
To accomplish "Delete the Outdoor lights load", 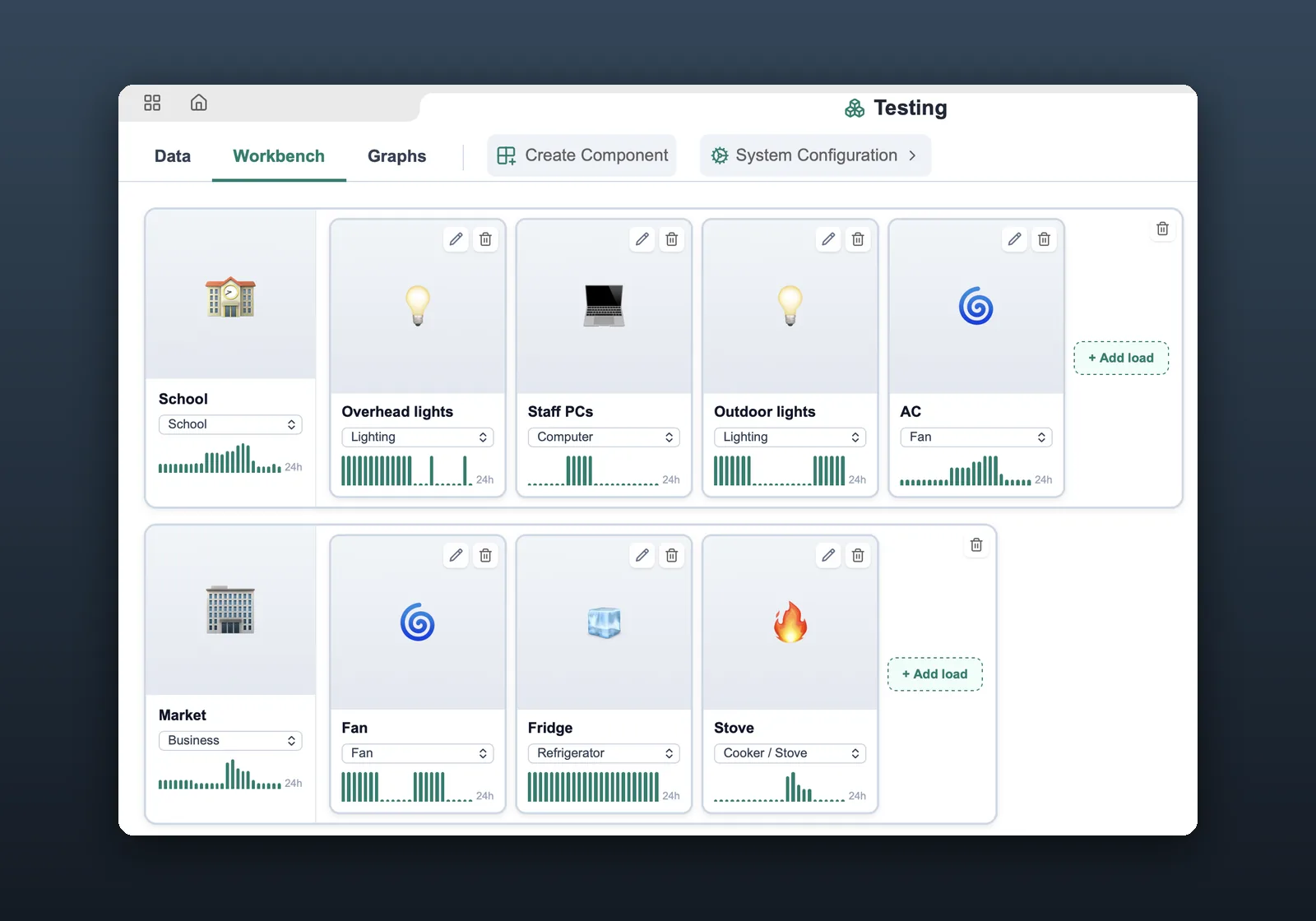I will tap(858, 239).
